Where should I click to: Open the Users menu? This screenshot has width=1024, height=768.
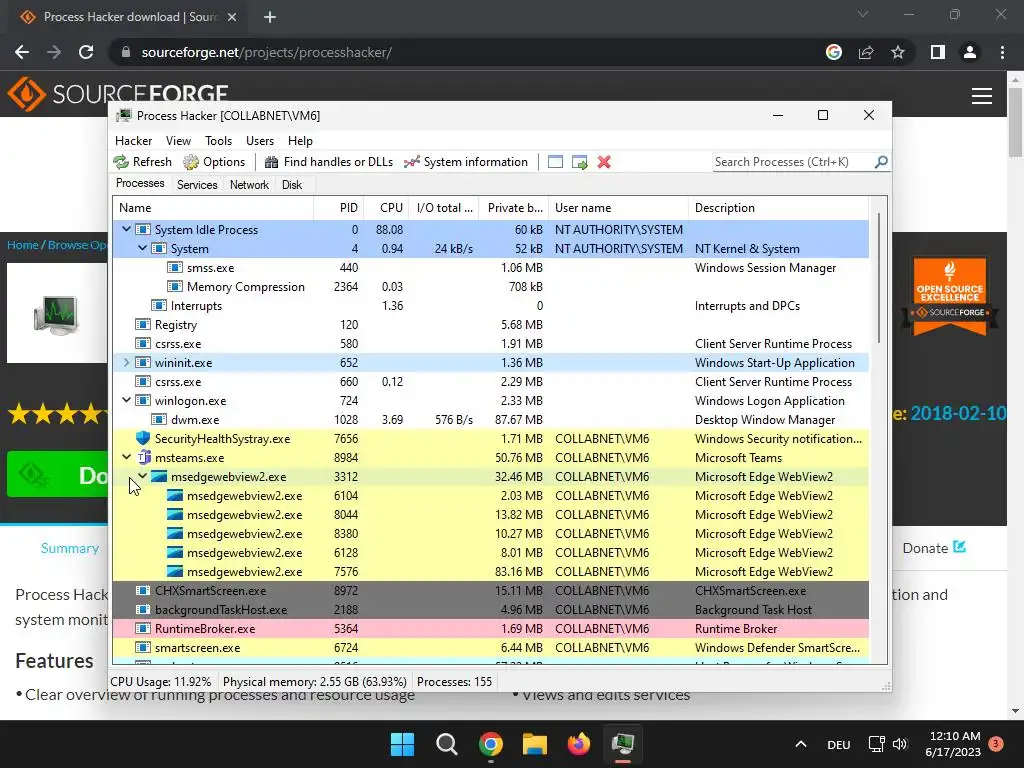tap(260, 140)
